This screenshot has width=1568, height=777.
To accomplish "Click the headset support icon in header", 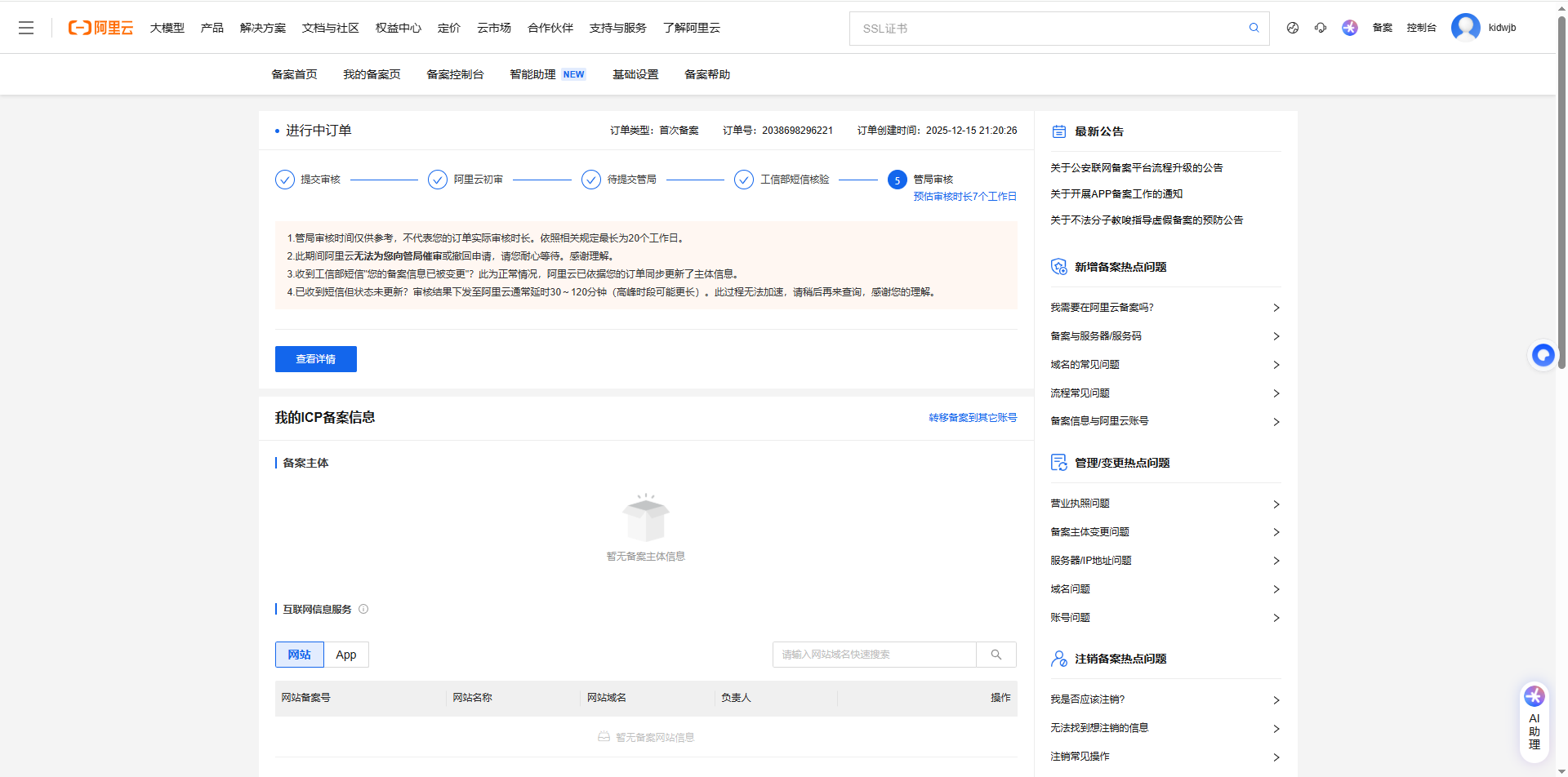I will pyautogui.click(x=1321, y=28).
